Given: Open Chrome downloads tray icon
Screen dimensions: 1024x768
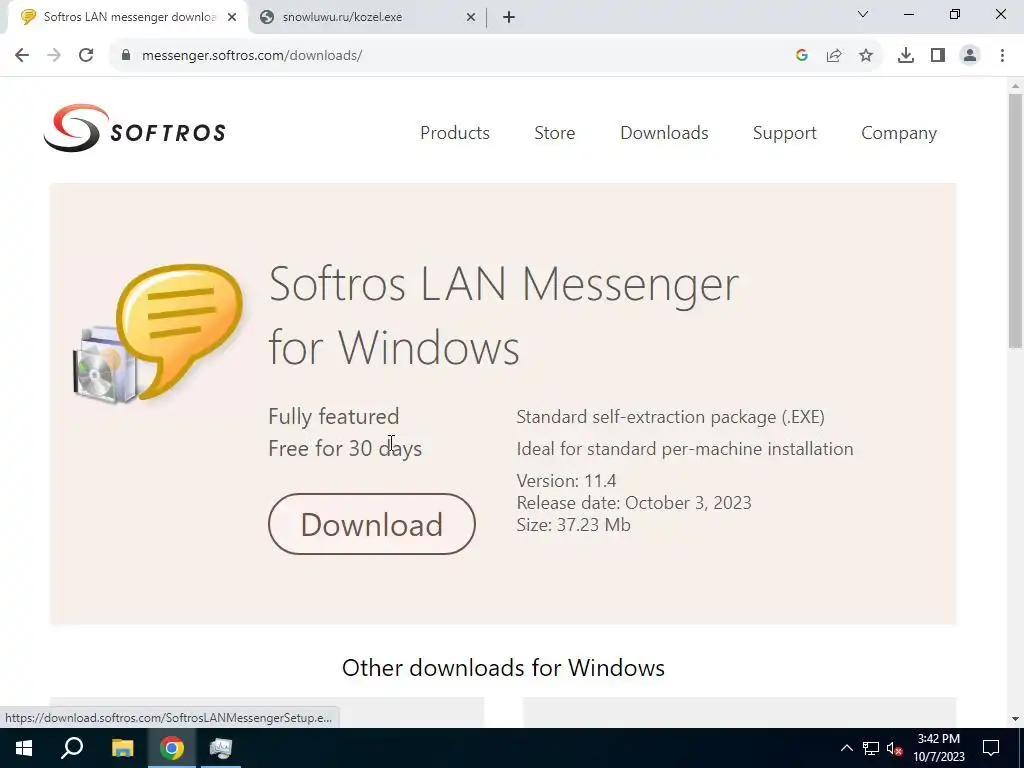Looking at the screenshot, I should click(906, 56).
